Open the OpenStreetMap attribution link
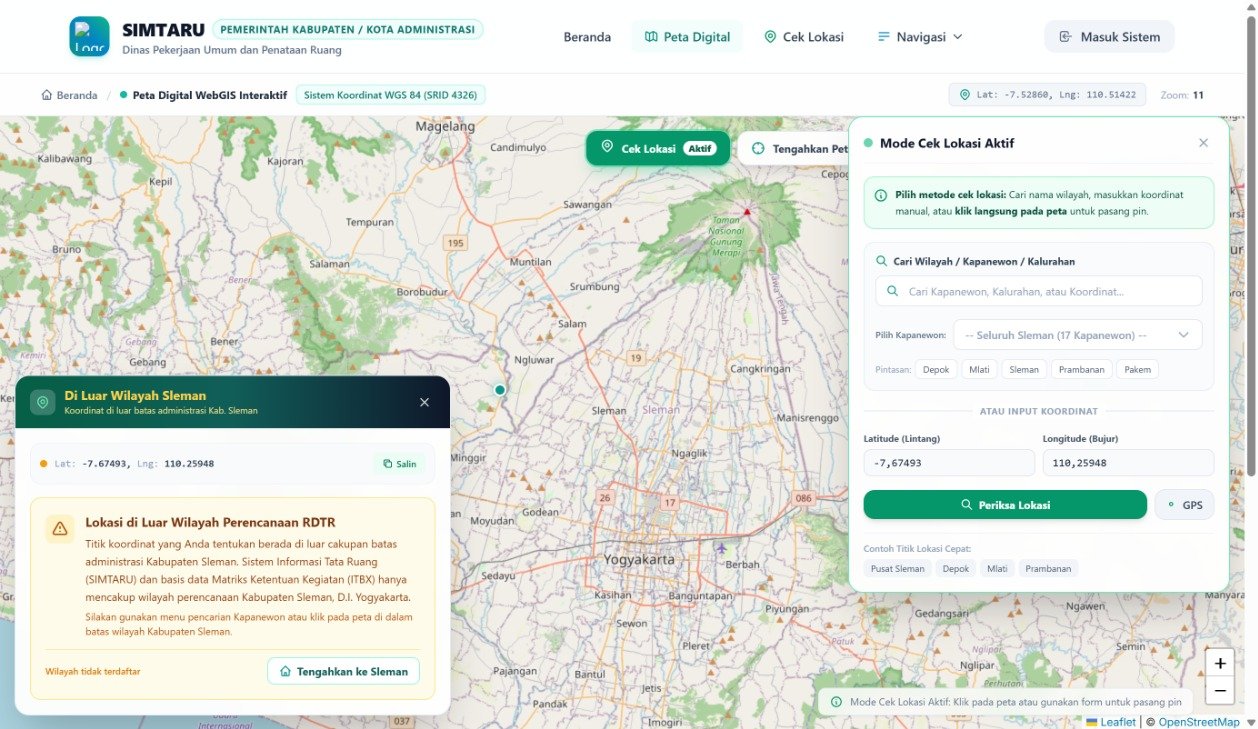1258x729 pixels. tap(1199, 722)
